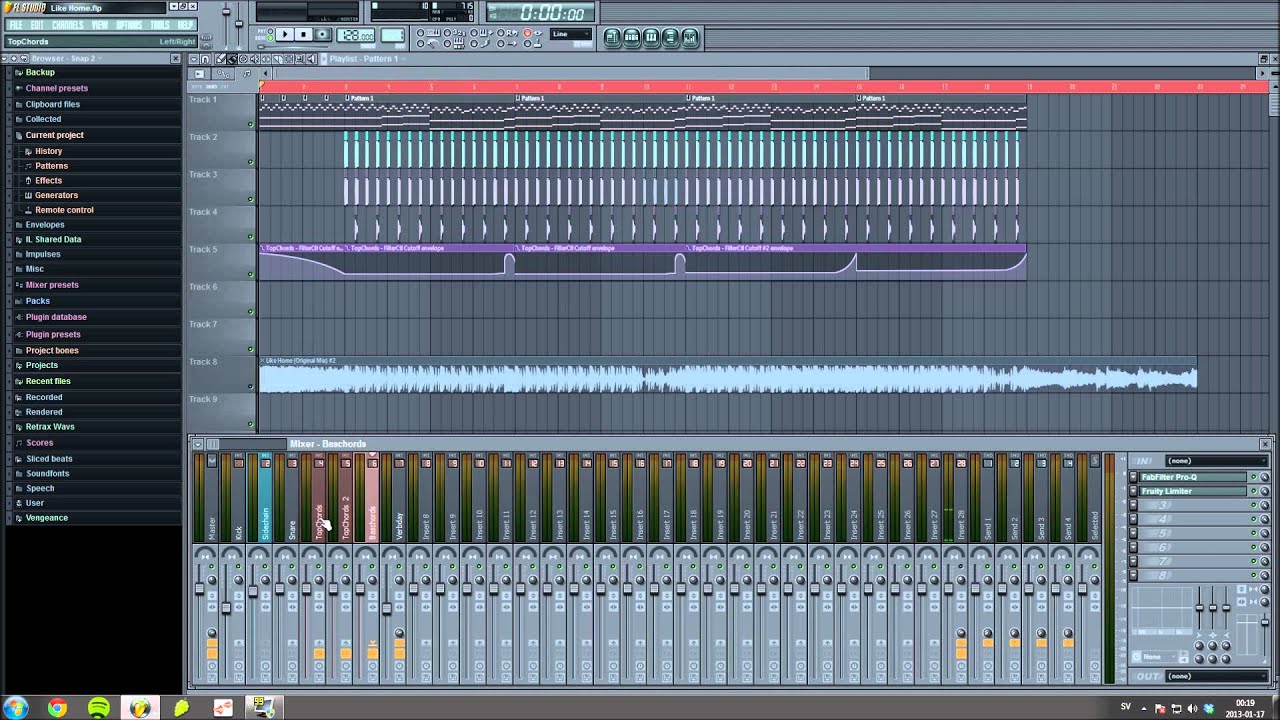Expand the Plugin database folder
Image resolution: width=1280 pixels, height=720 pixels.
56,317
